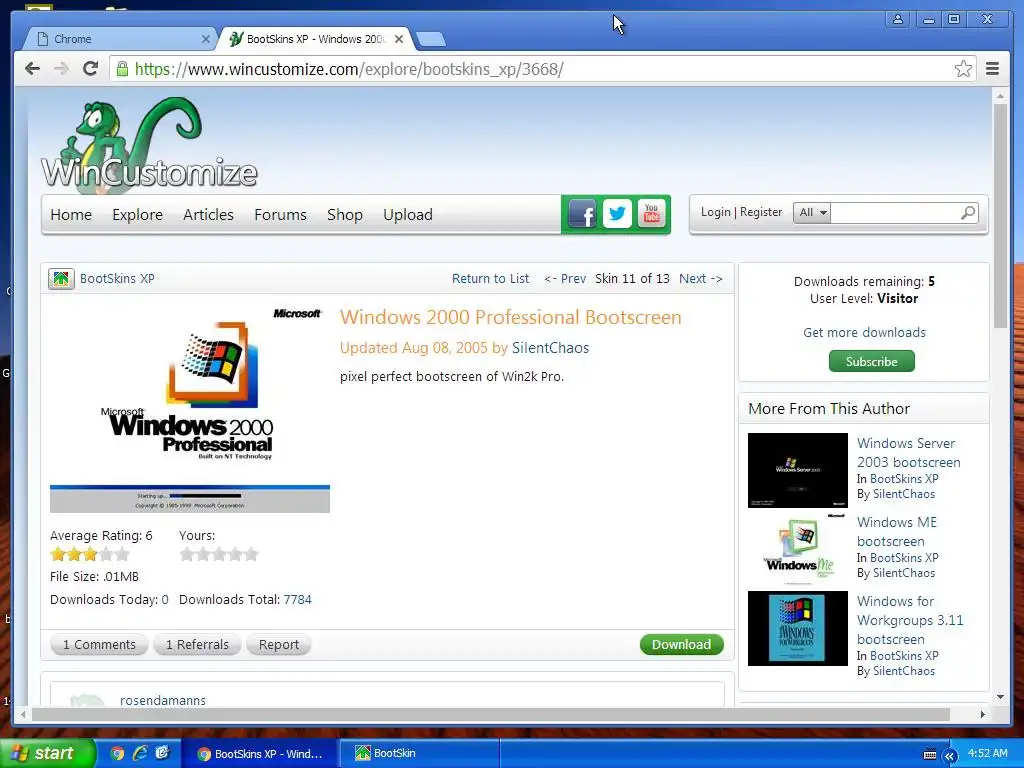Open the Forums menu item

(280, 214)
